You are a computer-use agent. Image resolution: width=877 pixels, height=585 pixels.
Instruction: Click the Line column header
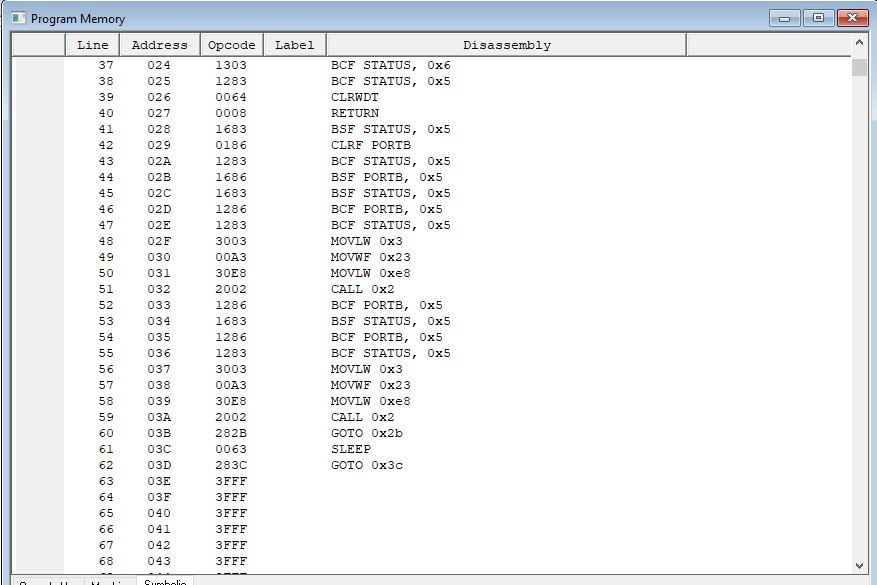click(92, 45)
